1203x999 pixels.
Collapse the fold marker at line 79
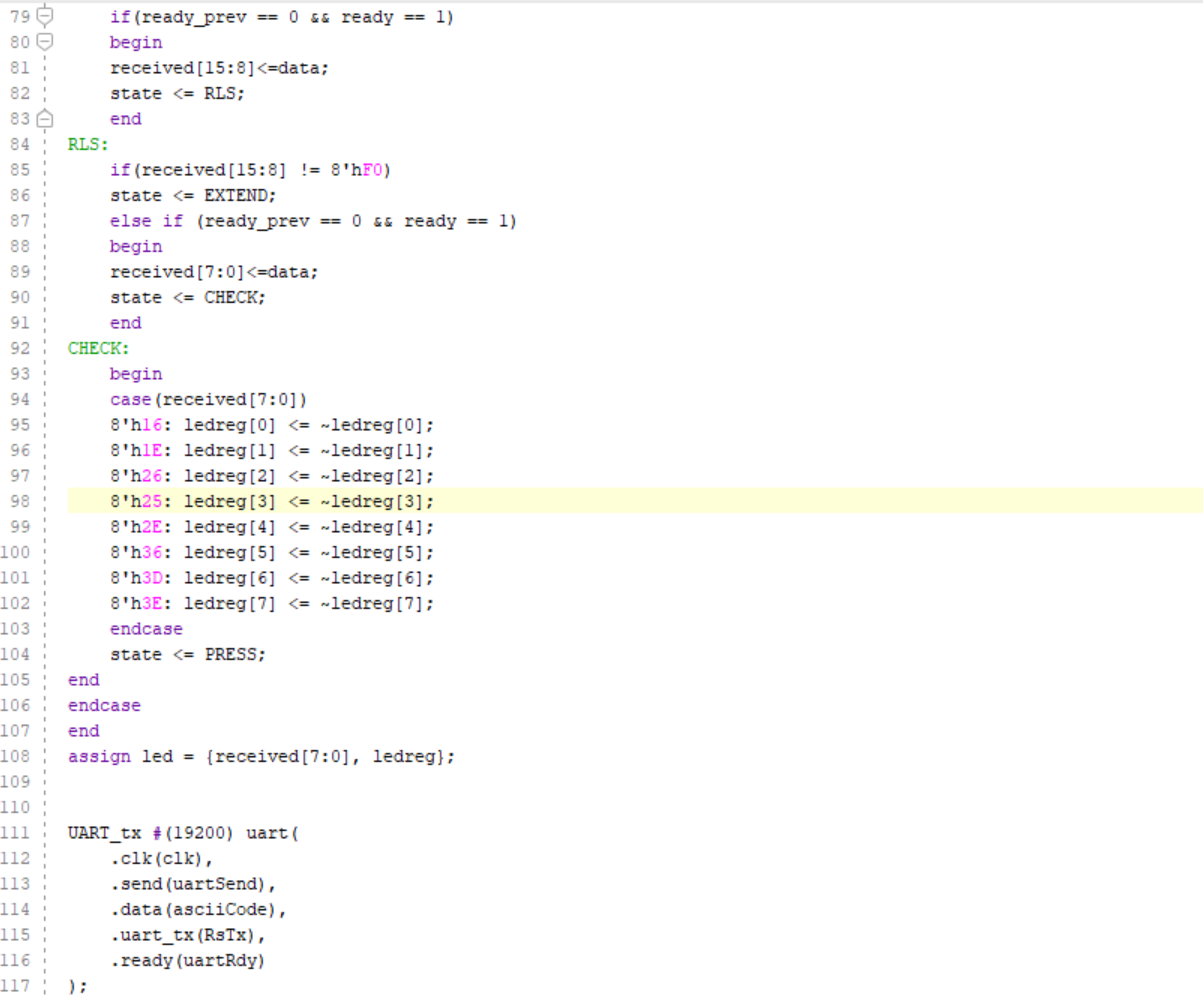45,17
